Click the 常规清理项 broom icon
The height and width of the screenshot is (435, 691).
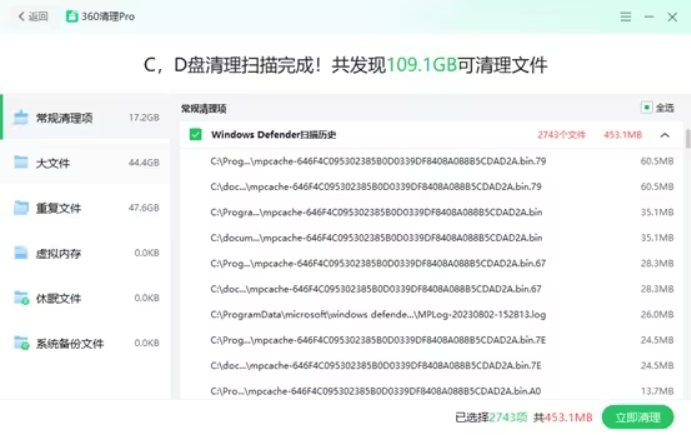(21, 117)
